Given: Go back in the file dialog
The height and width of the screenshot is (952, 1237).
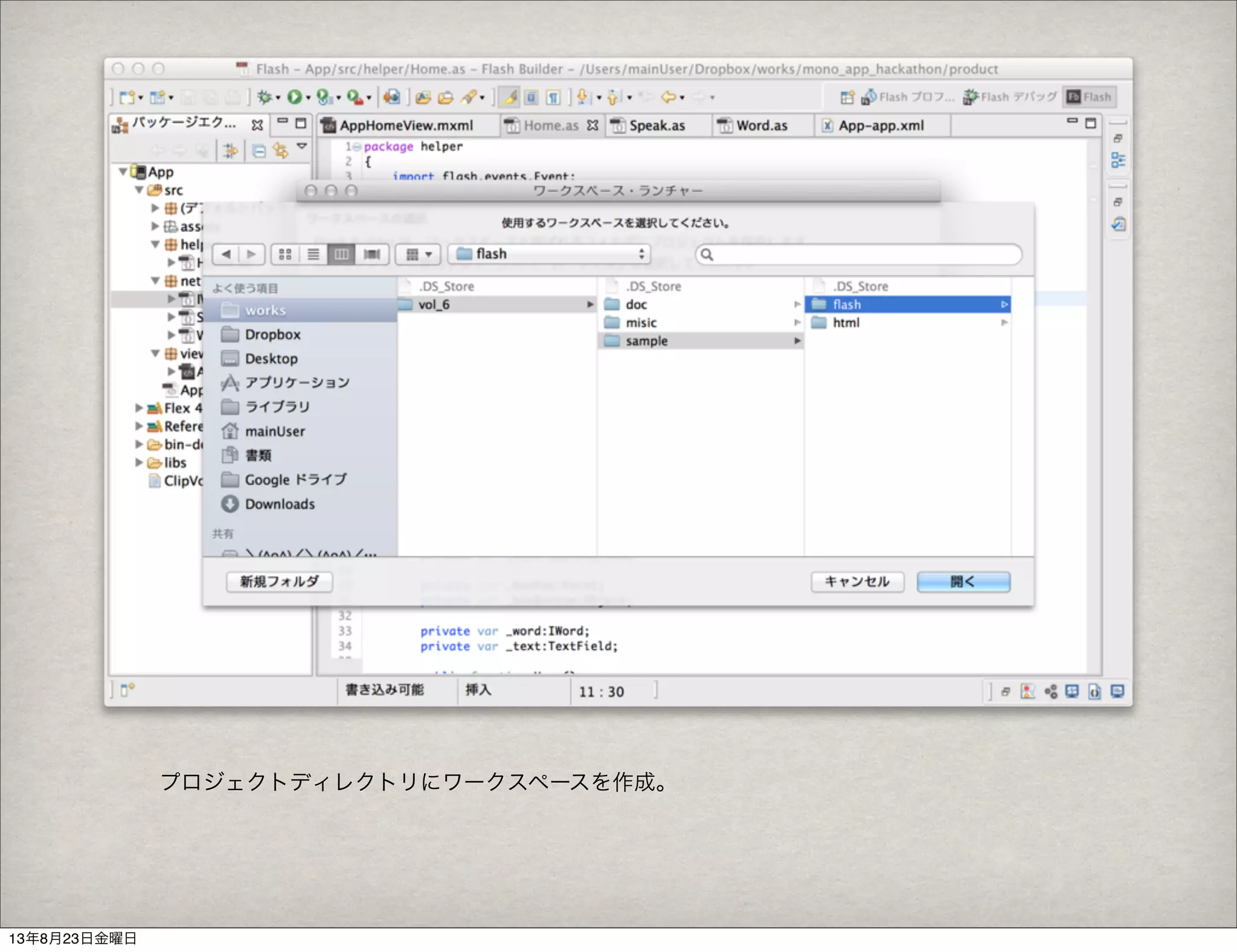Looking at the screenshot, I should click(226, 254).
